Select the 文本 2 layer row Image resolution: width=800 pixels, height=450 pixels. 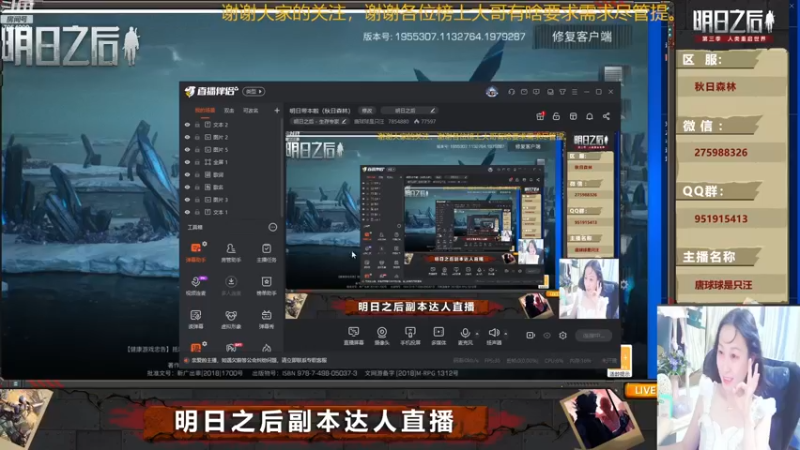(x=232, y=124)
